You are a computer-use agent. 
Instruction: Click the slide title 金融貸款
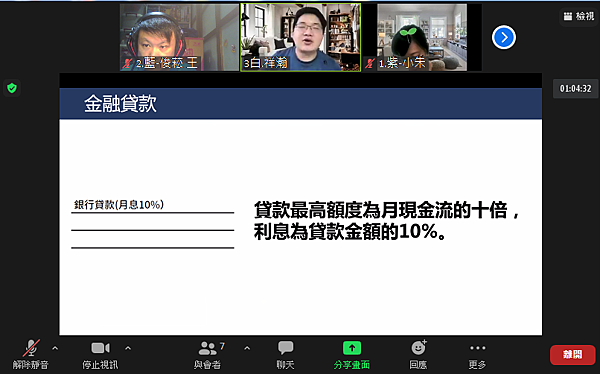click(x=120, y=104)
